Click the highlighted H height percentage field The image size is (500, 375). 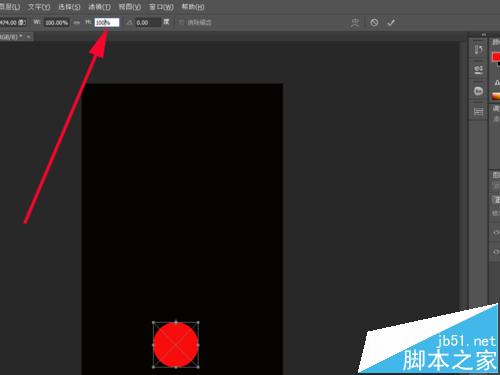tap(107, 23)
